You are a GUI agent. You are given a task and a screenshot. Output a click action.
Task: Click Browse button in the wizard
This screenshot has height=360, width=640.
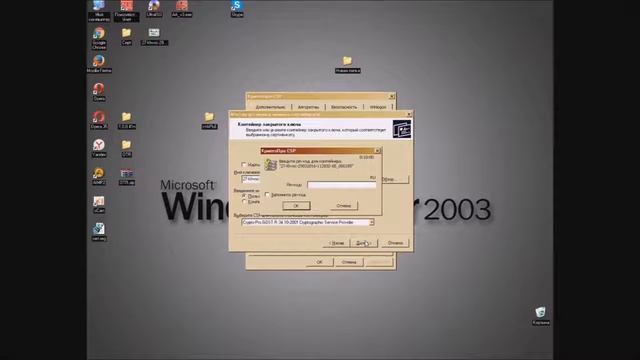coord(395,179)
